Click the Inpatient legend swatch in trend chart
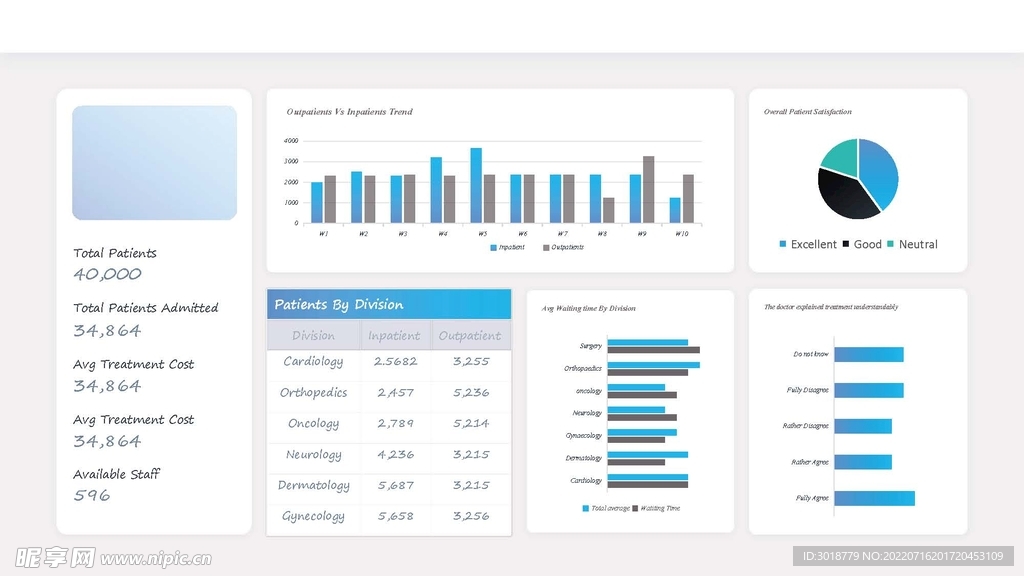This screenshot has width=1024, height=576. coord(493,247)
